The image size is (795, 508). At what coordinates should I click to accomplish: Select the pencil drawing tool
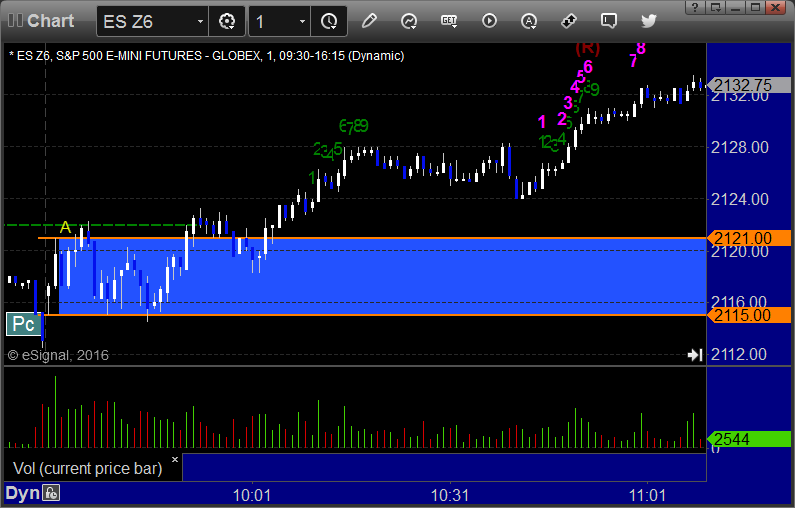369,21
